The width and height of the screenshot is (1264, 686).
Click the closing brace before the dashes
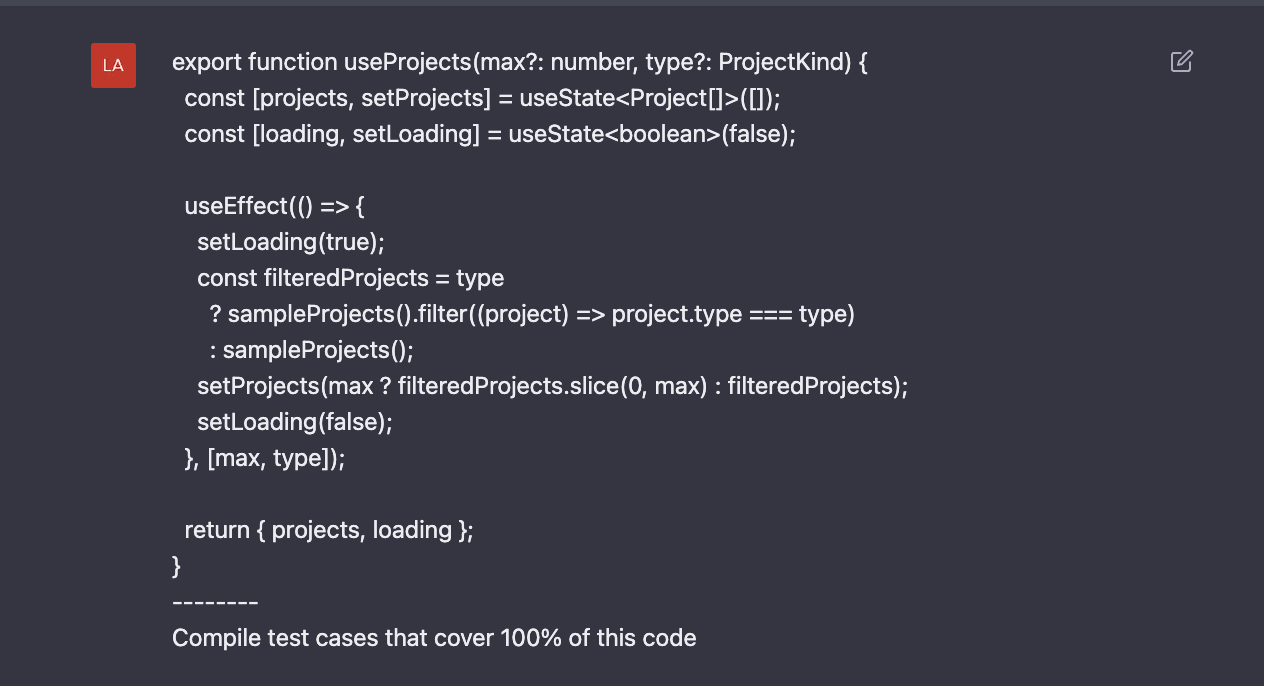tap(177, 566)
